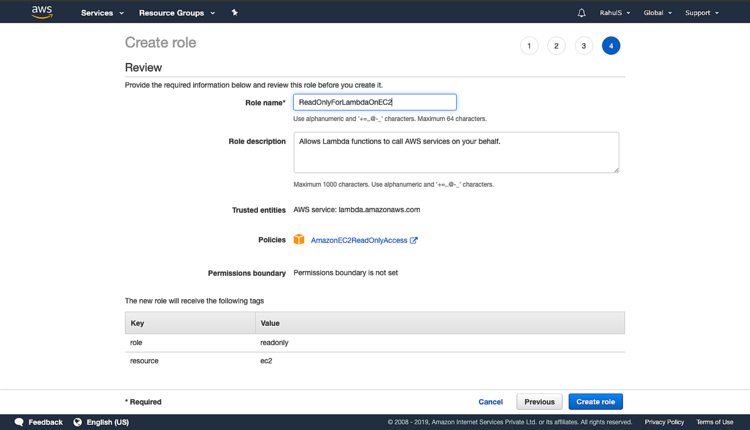Click the orange policy box icon
Screen dimensions: 750x430
[299, 240]
